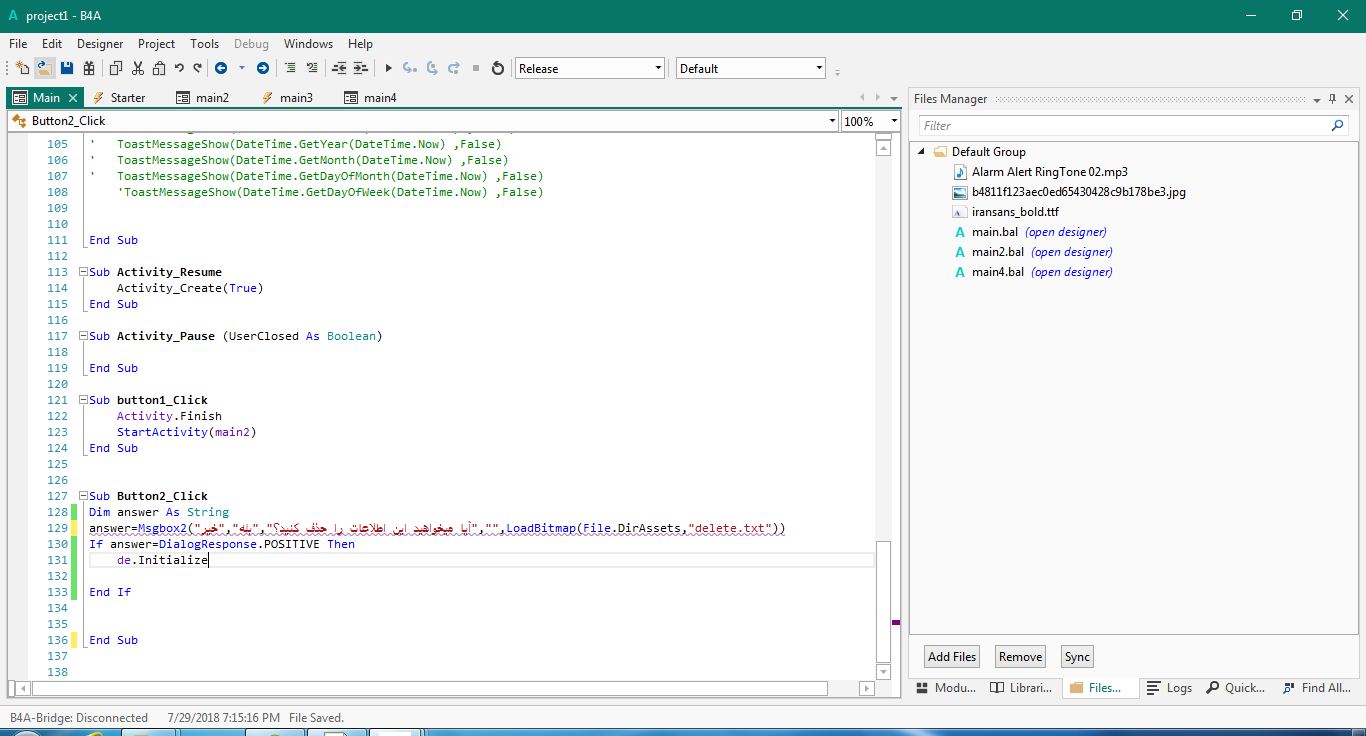Click the Restart circular arrow icon

click(x=498, y=68)
